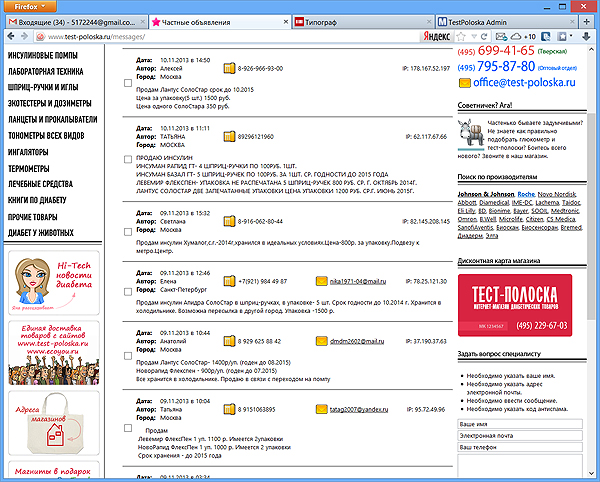Click the scrollbar up arrow
This screenshot has height=482, width=600.
coord(591,49)
